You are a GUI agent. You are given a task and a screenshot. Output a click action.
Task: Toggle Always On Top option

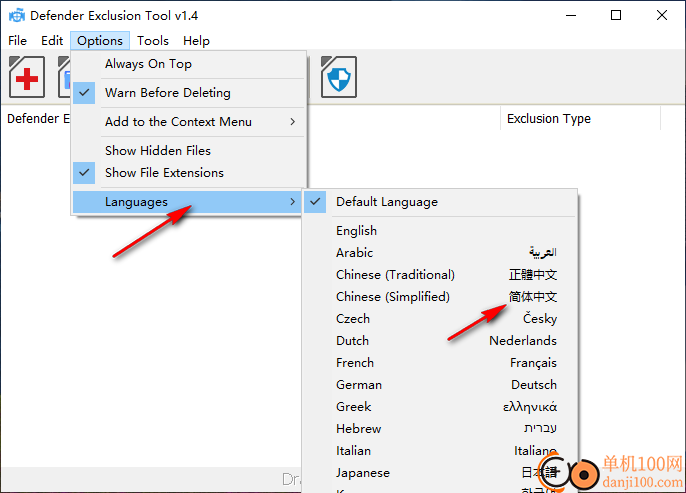(189, 64)
